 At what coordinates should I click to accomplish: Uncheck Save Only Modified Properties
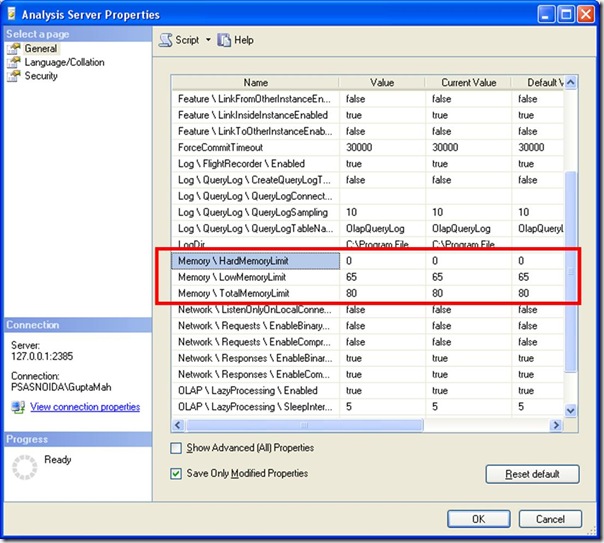point(177,473)
